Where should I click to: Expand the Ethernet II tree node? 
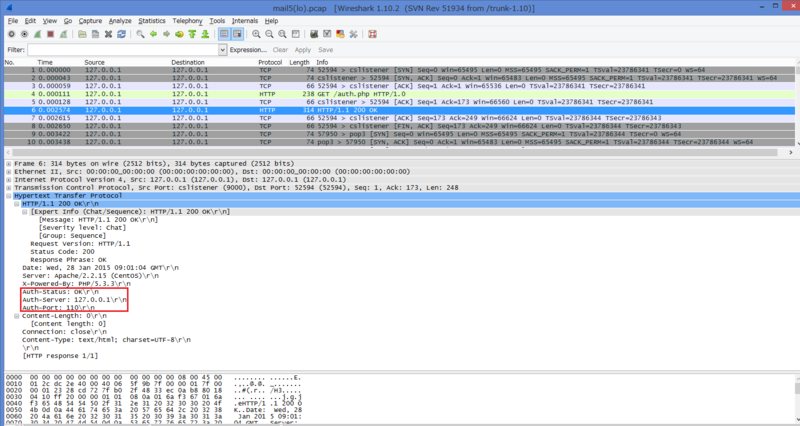[x=9, y=172]
